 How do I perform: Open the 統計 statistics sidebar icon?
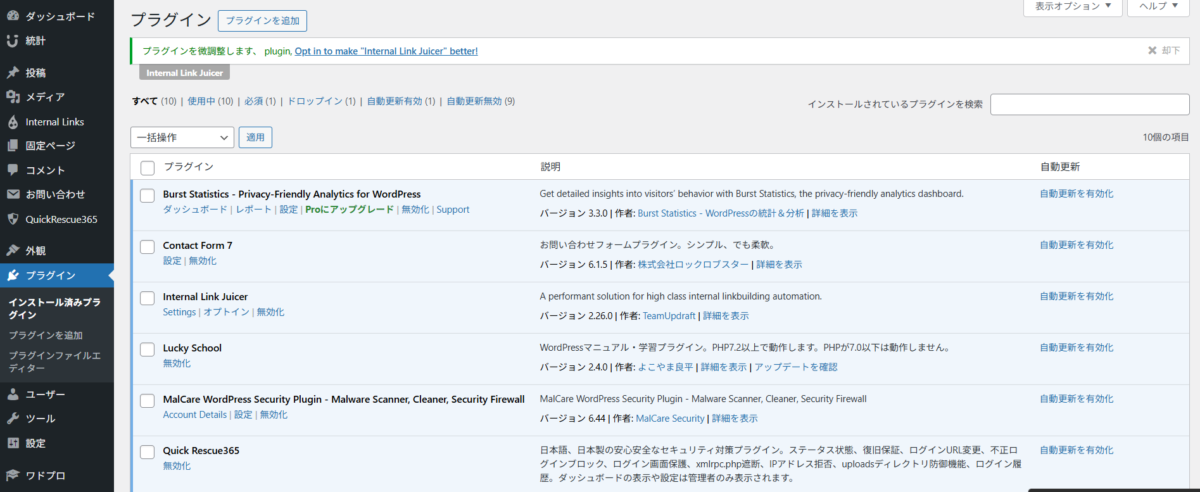pyautogui.click(x=12, y=41)
